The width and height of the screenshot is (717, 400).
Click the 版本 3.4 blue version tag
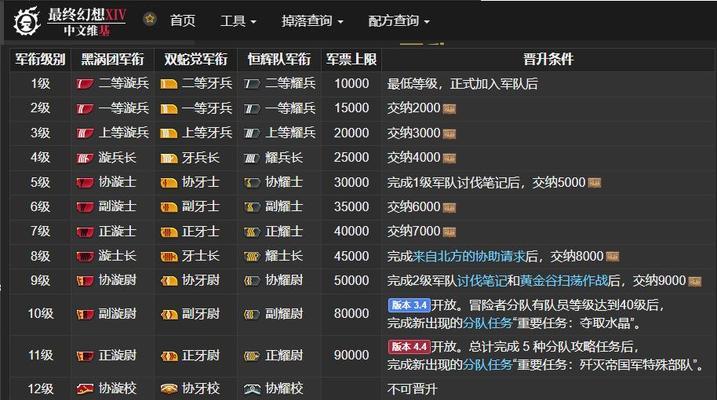409,305
